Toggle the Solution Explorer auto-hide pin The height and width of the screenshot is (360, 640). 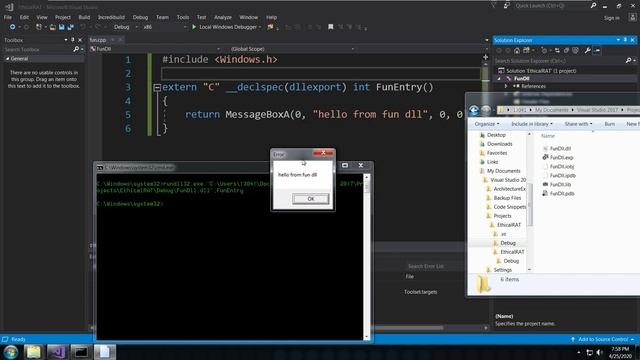coord(625,40)
